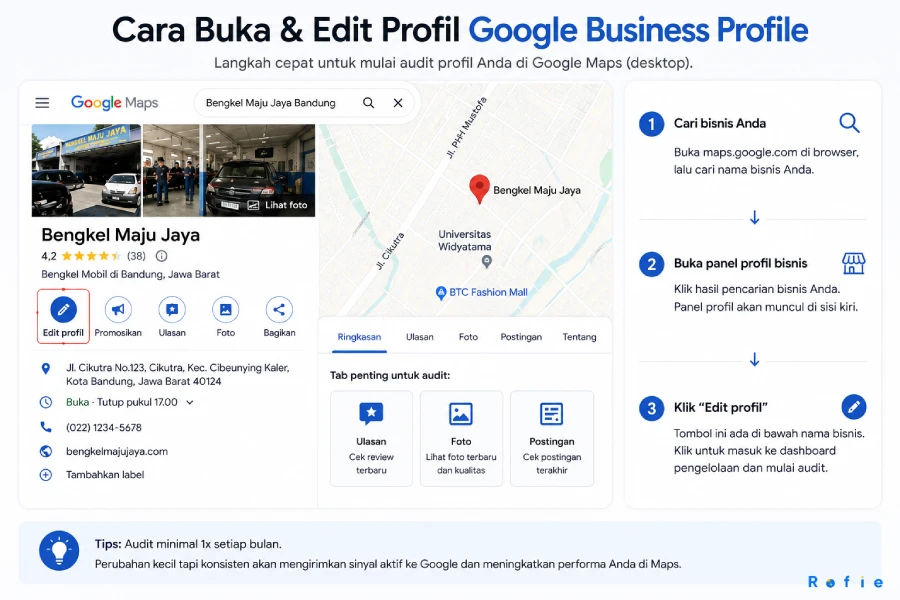Screen dimensions: 900x600
Task: Click phone number (022) 1234-5678
Action: coord(104,427)
